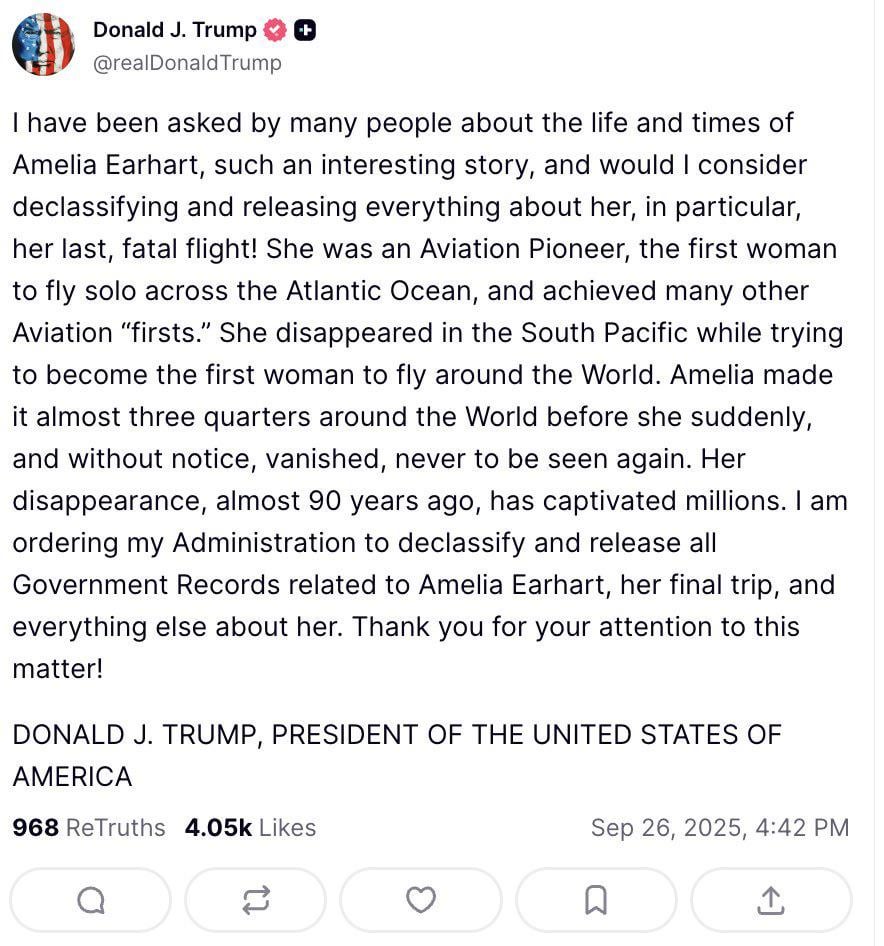This screenshot has width=884, height=946.
Task: View the 4.05k Likes list
Action: click(250, 828)
